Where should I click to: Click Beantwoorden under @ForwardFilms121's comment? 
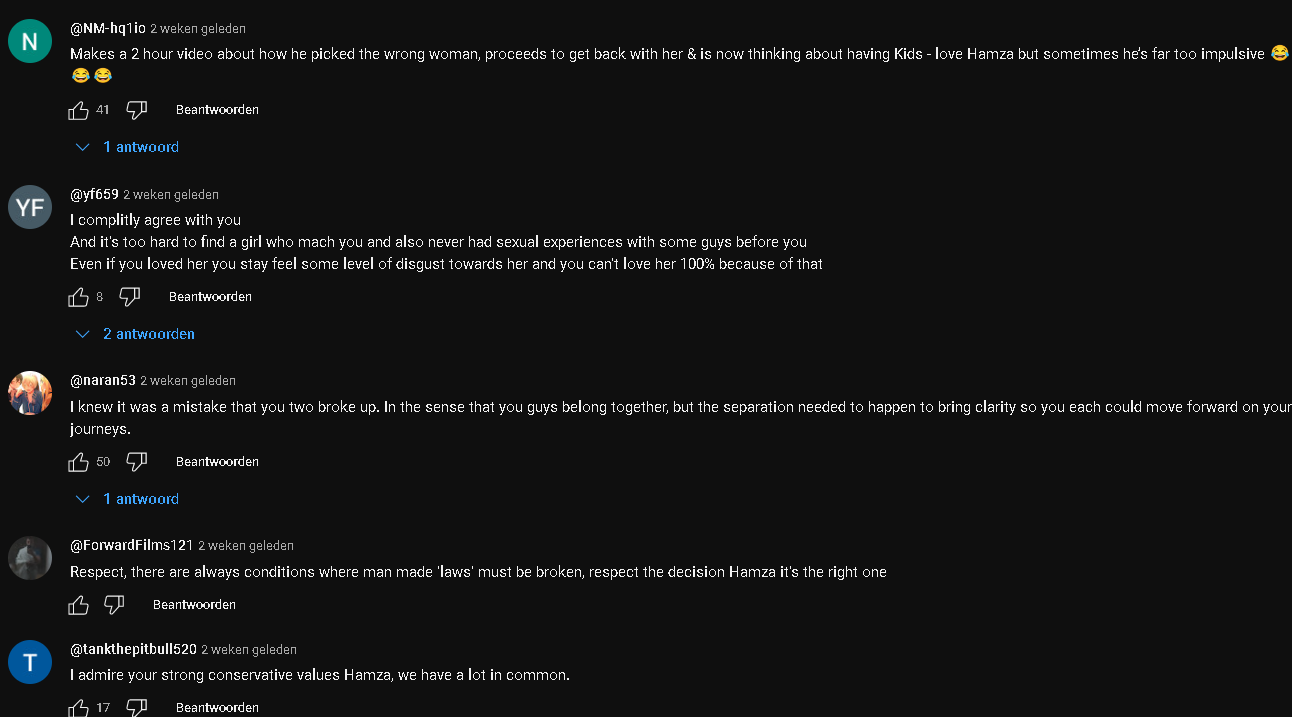click(x=194, y=605)
